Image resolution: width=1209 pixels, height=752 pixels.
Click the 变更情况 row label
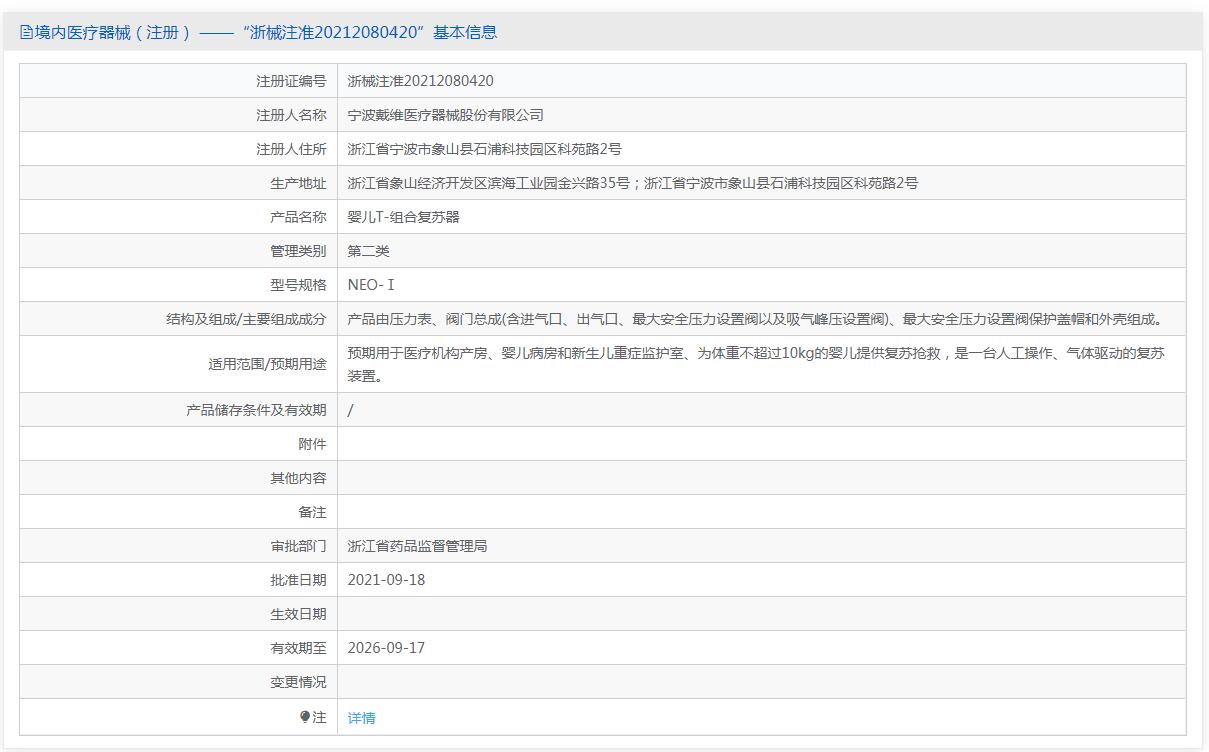pos(298,682)
